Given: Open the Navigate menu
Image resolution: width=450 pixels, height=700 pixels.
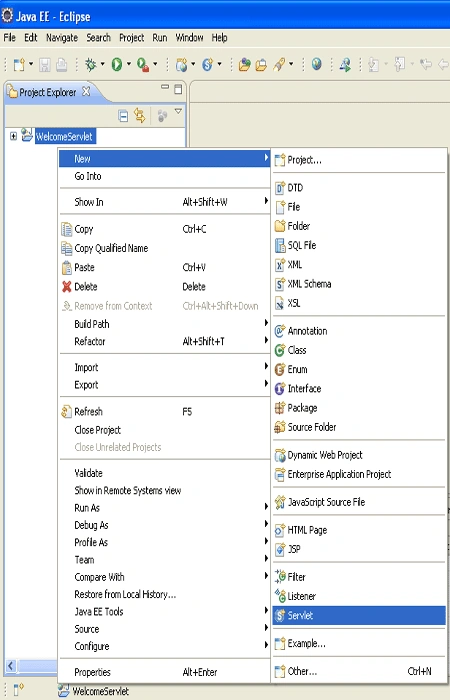Looking at the screenshot, I should point(62,38).
